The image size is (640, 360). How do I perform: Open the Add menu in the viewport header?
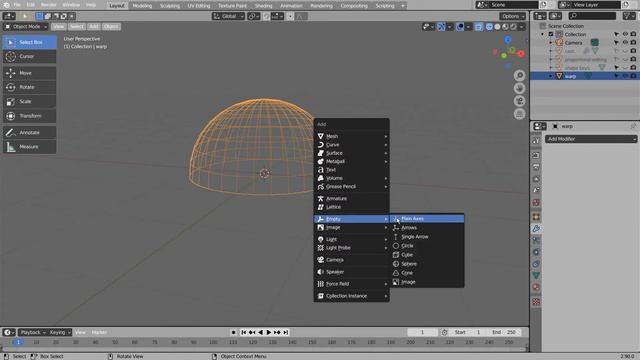coord(93,27)
